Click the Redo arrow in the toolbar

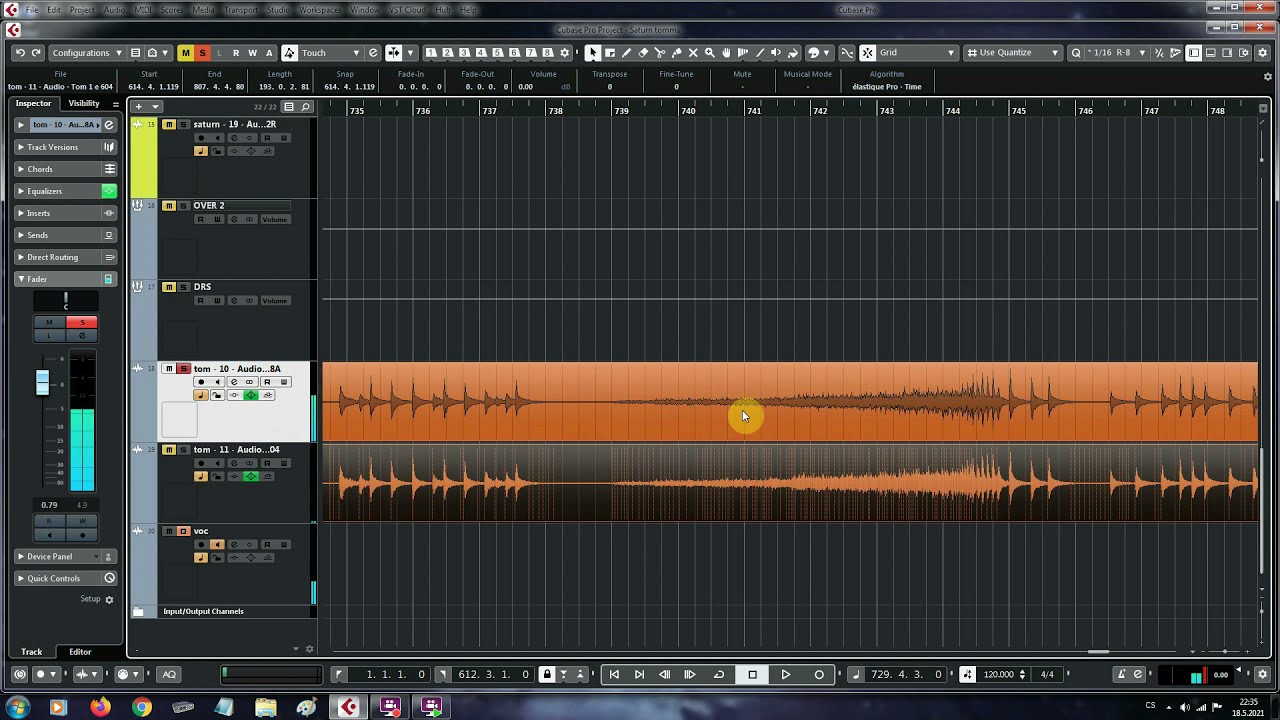coord(36,53)
